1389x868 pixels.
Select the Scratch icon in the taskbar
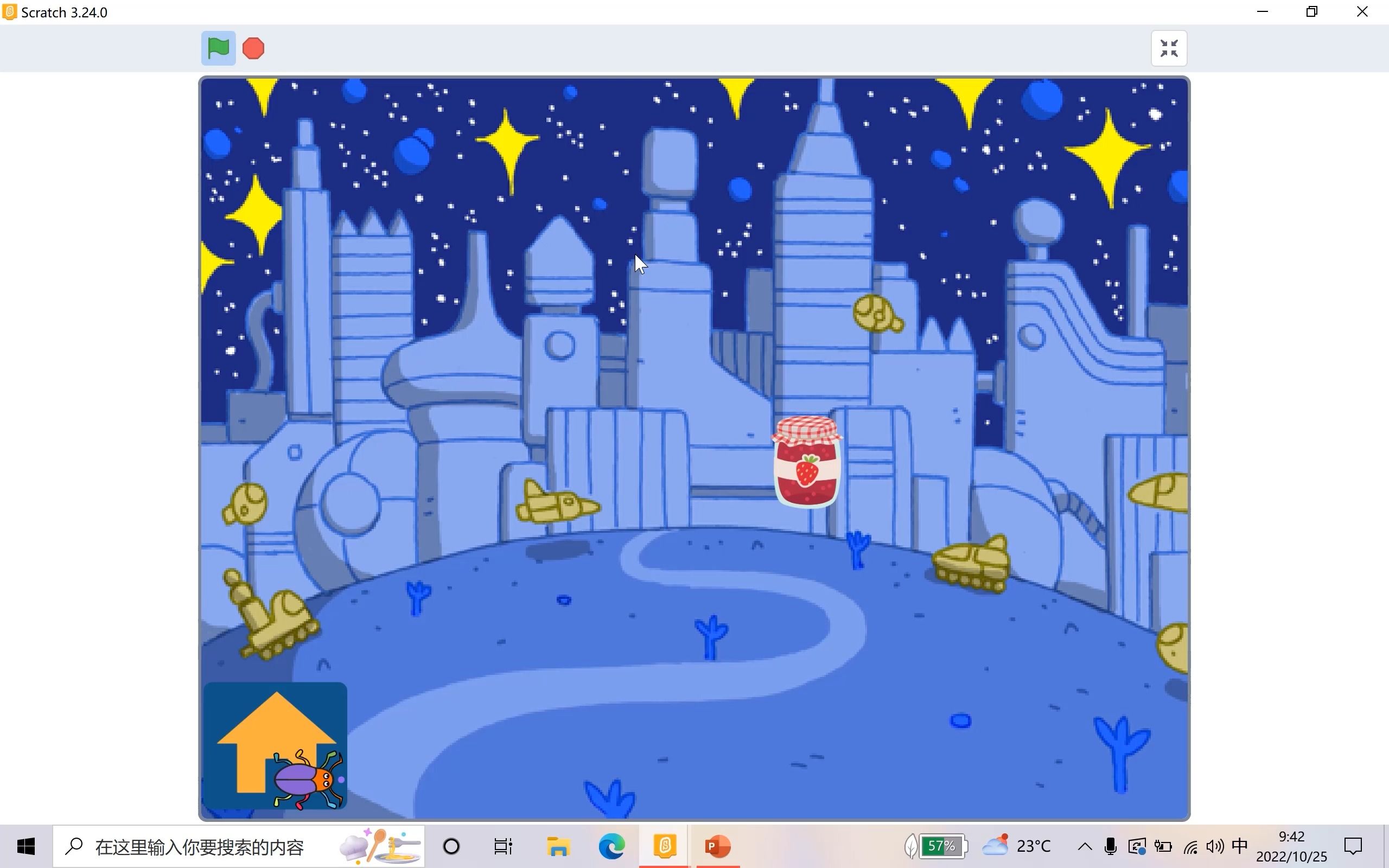tap(664, 846)
